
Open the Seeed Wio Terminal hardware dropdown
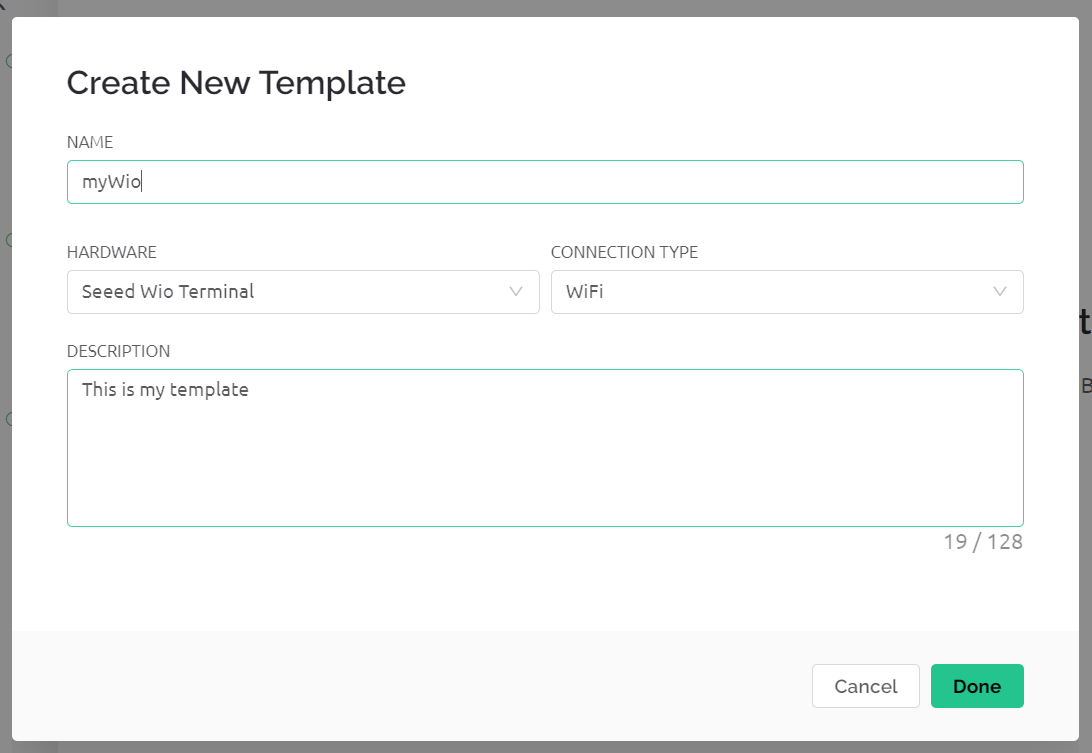[303, 292]
